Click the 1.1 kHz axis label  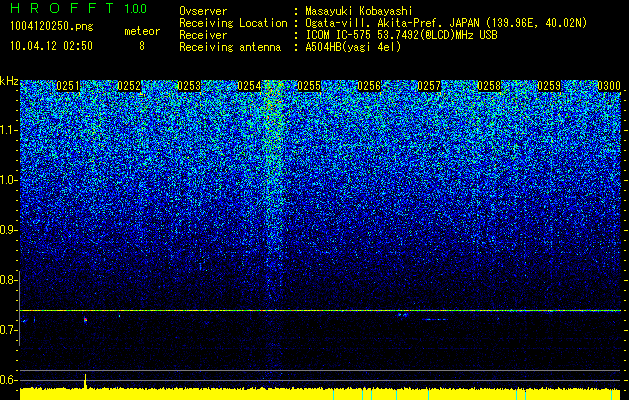[9, 130]
